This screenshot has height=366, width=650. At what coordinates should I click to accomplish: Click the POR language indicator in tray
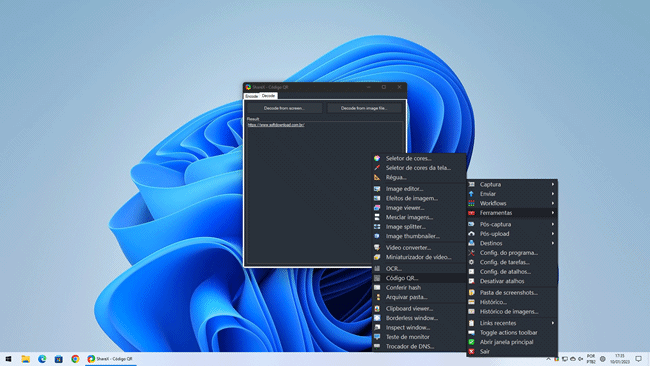[591, 359]
